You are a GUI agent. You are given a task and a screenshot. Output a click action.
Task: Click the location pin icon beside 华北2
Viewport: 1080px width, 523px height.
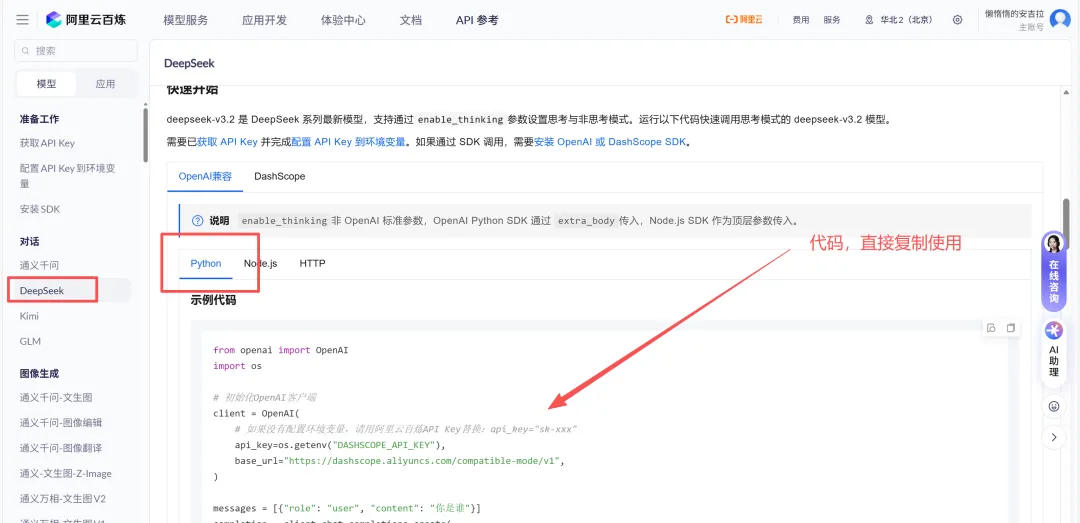tap(869, 20)
